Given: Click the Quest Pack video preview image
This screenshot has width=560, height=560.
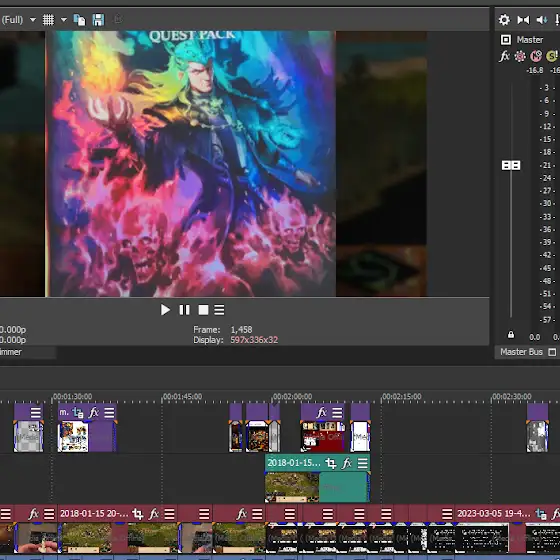Looking at the screenshot, I should 191,164.
